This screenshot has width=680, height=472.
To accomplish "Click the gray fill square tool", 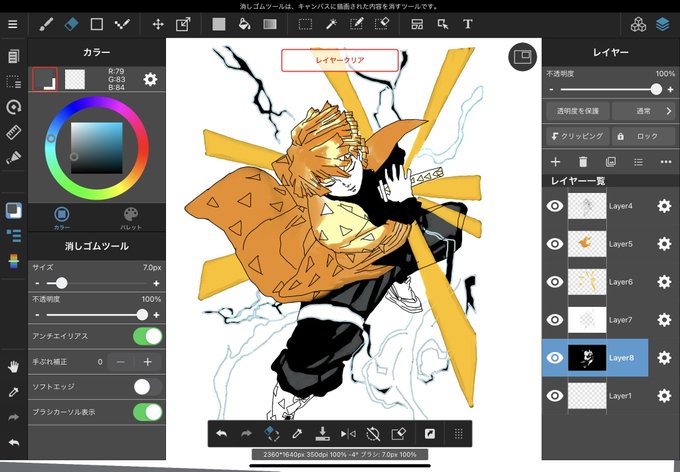I will 219,24.
